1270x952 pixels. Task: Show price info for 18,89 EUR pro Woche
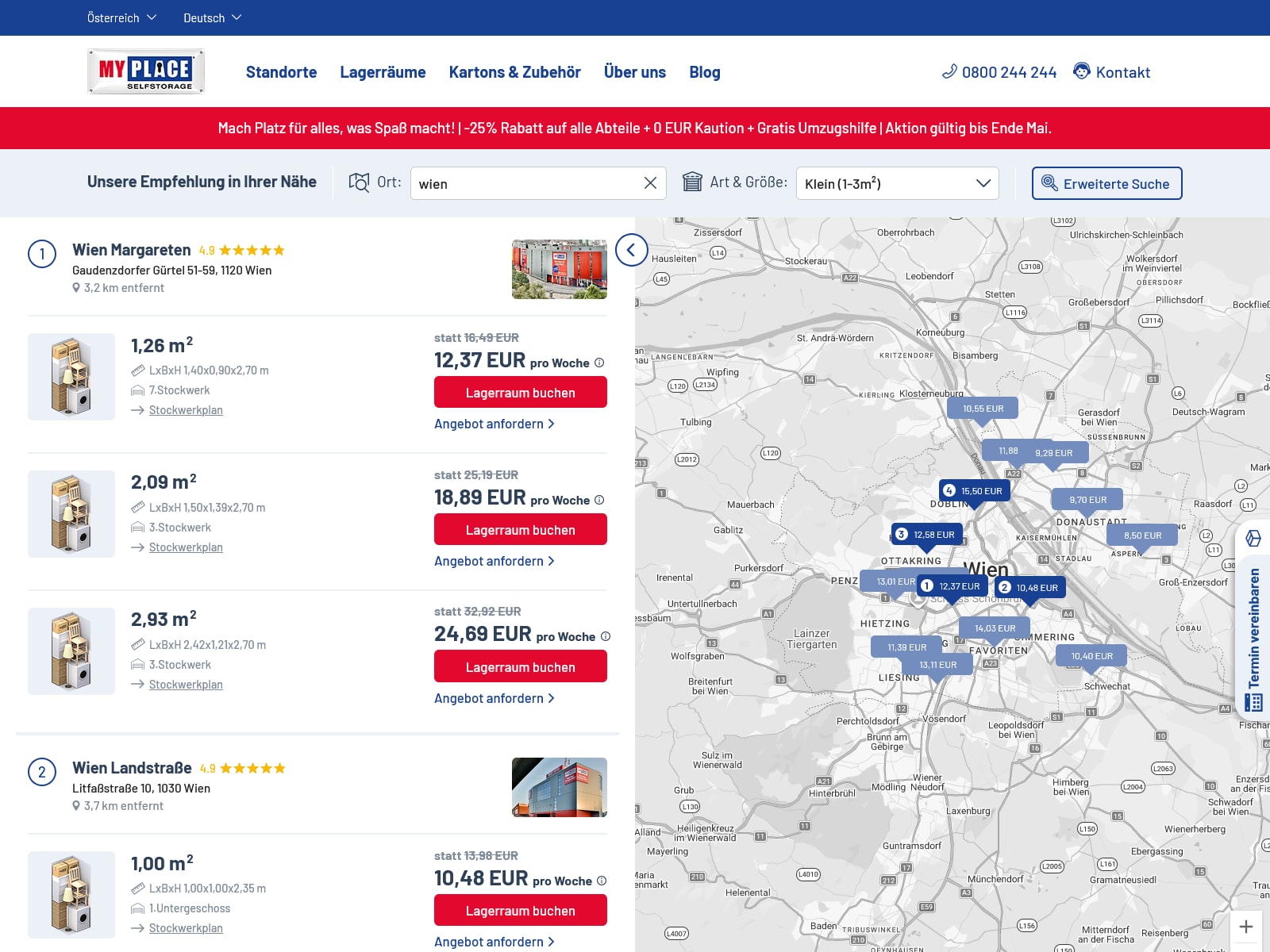click(x=599, y=500)
